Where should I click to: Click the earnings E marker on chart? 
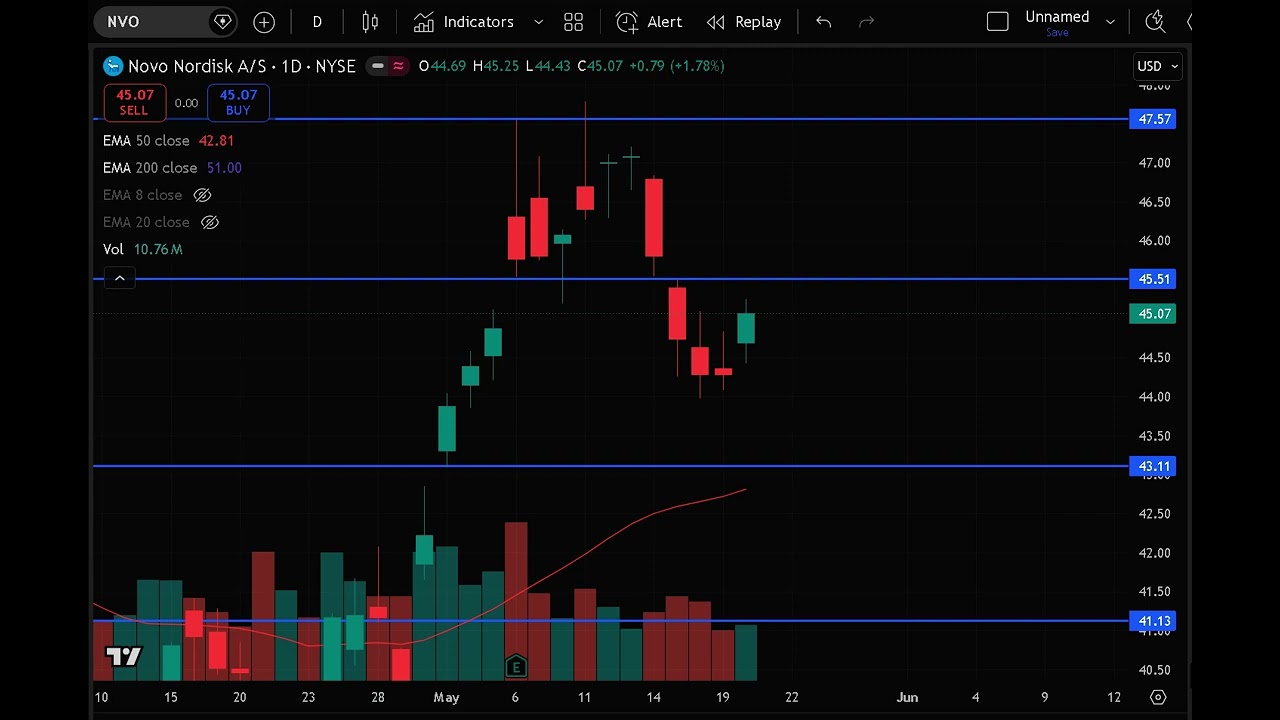[x=515, y=667]
